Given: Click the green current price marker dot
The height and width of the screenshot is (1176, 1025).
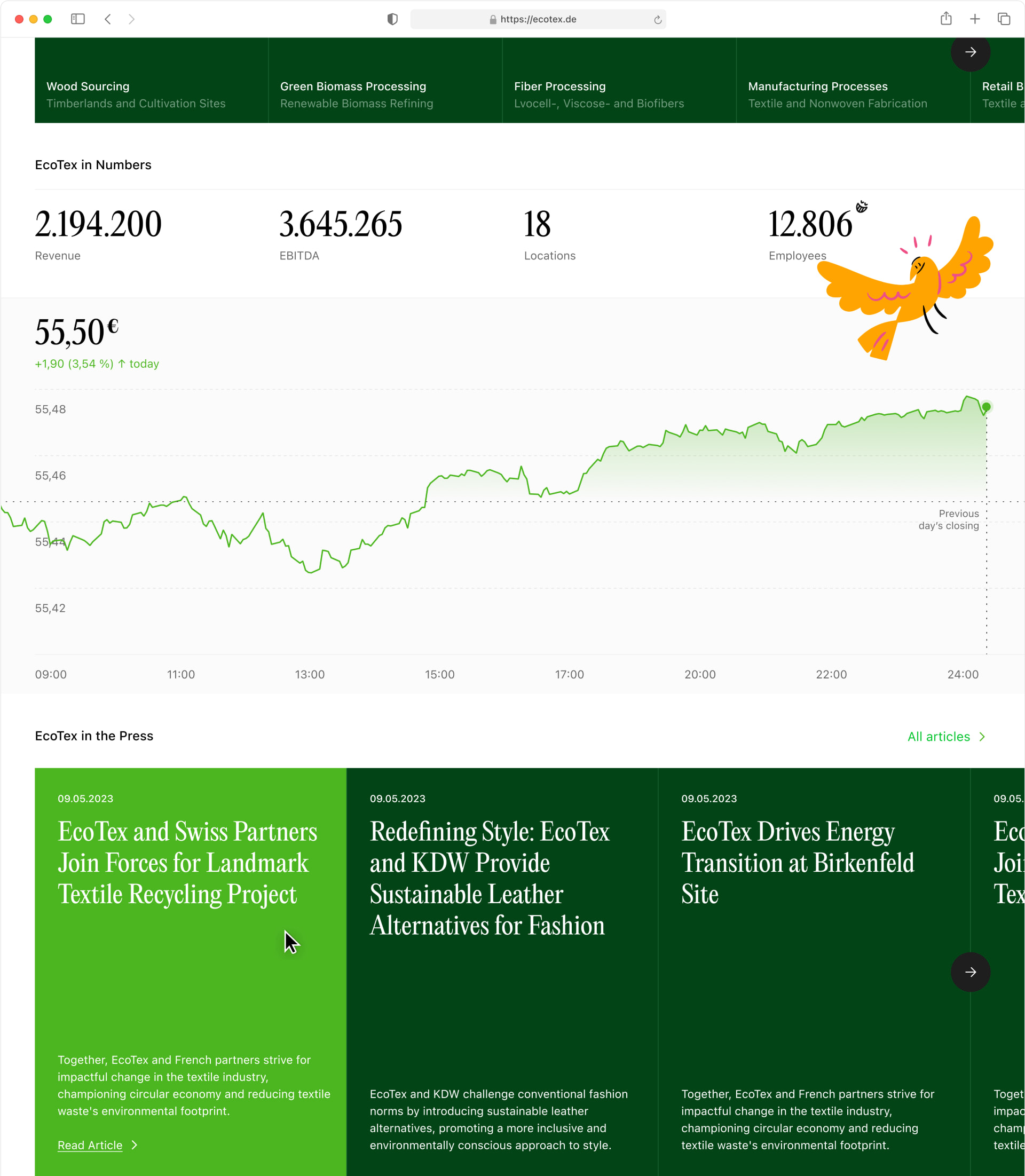Looking at the screenshot, I should tap(986, 407).
